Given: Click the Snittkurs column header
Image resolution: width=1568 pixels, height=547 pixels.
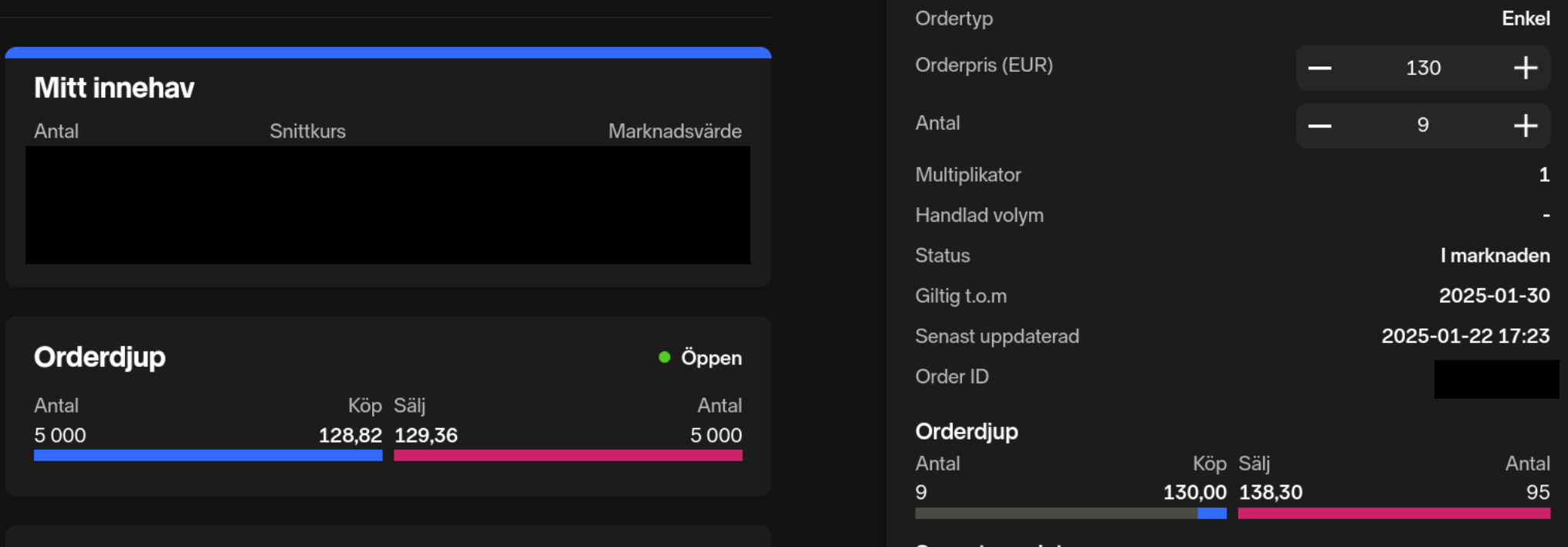Looking at the screenshot, I should click(x=307, y=131).
